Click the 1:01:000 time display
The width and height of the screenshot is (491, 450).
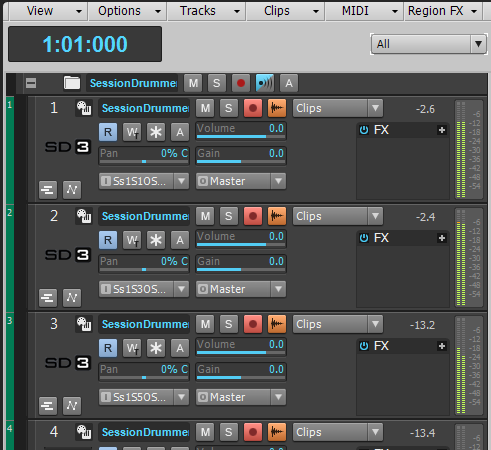pyautogui.click(x=85, y=44)
